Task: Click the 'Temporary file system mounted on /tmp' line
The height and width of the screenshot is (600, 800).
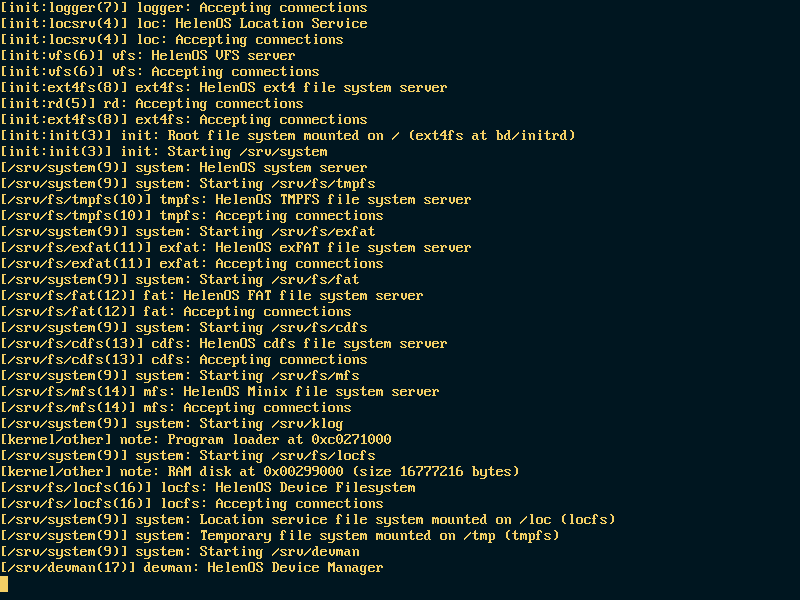Action: [280, 536]
